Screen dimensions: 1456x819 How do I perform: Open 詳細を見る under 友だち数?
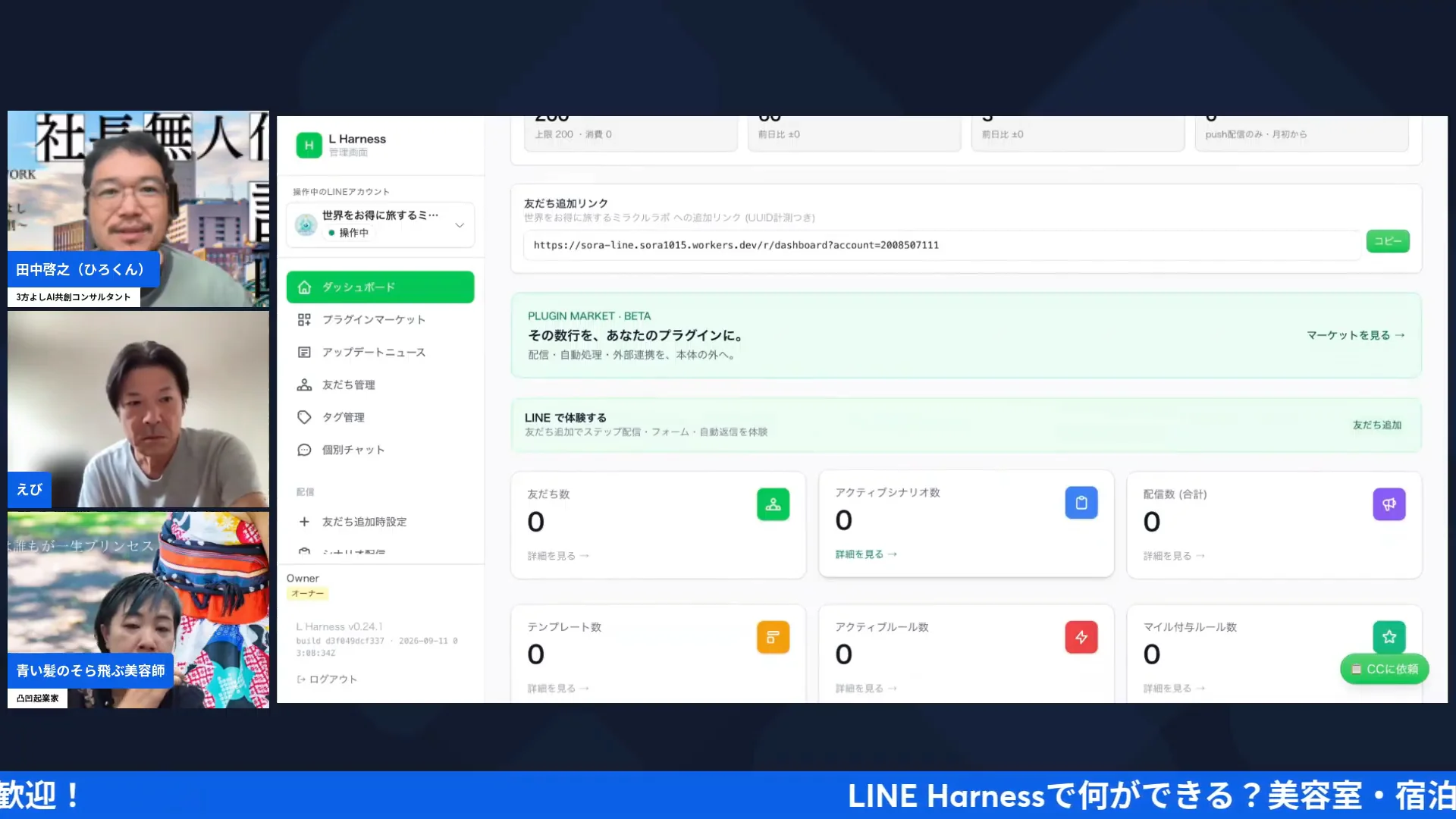558,556
